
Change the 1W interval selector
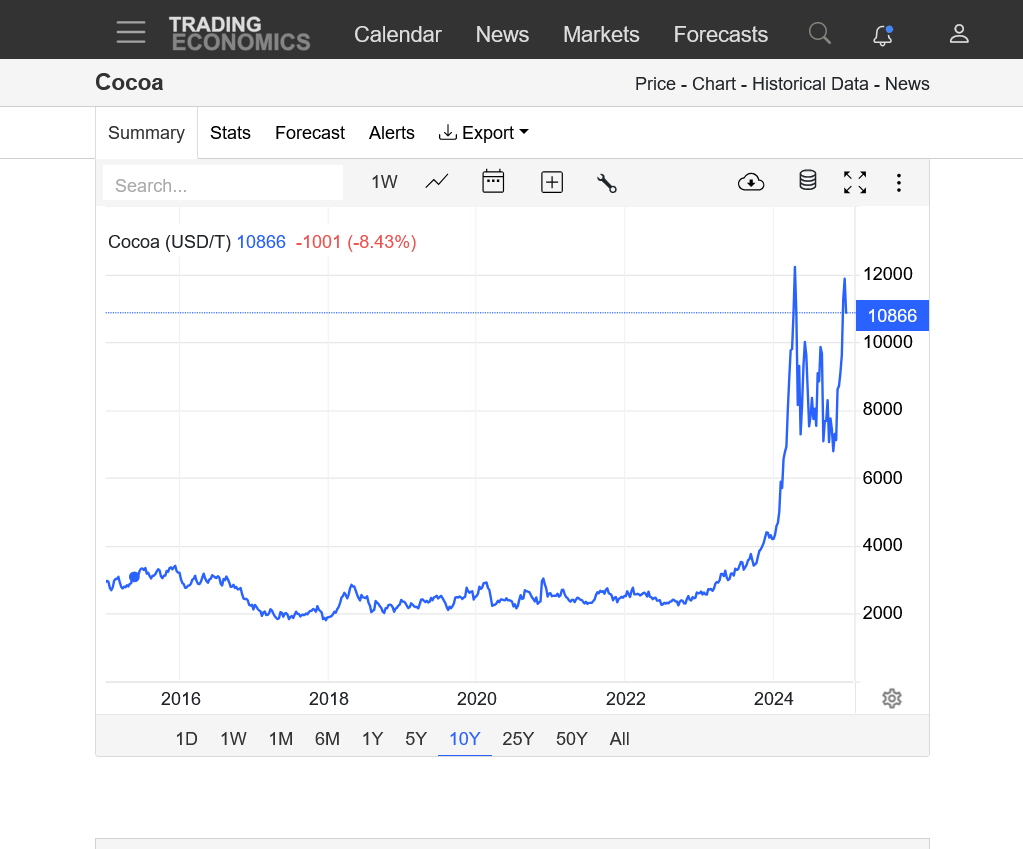[x=384, y=181]
